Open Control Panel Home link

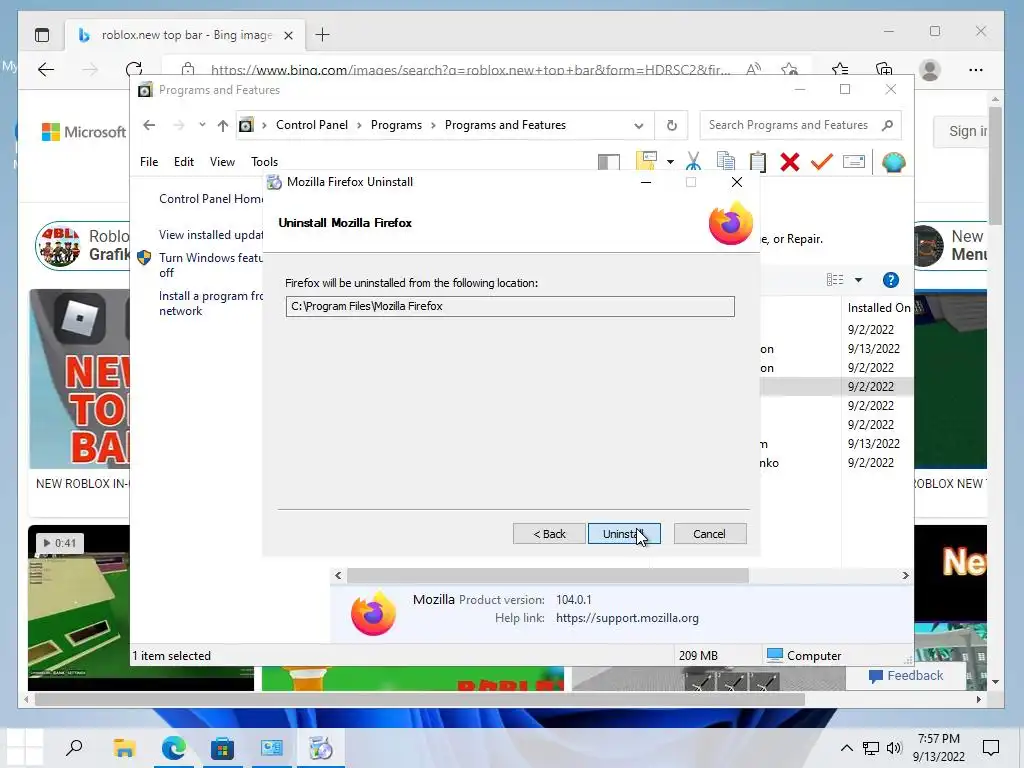pyautogui.click(x=210, y=199)
